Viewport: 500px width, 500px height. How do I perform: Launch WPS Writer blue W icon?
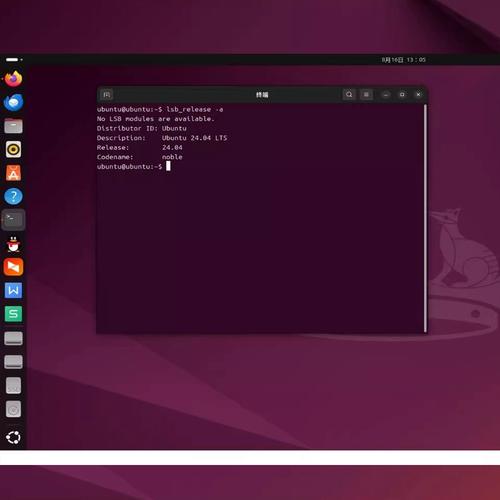13,290
